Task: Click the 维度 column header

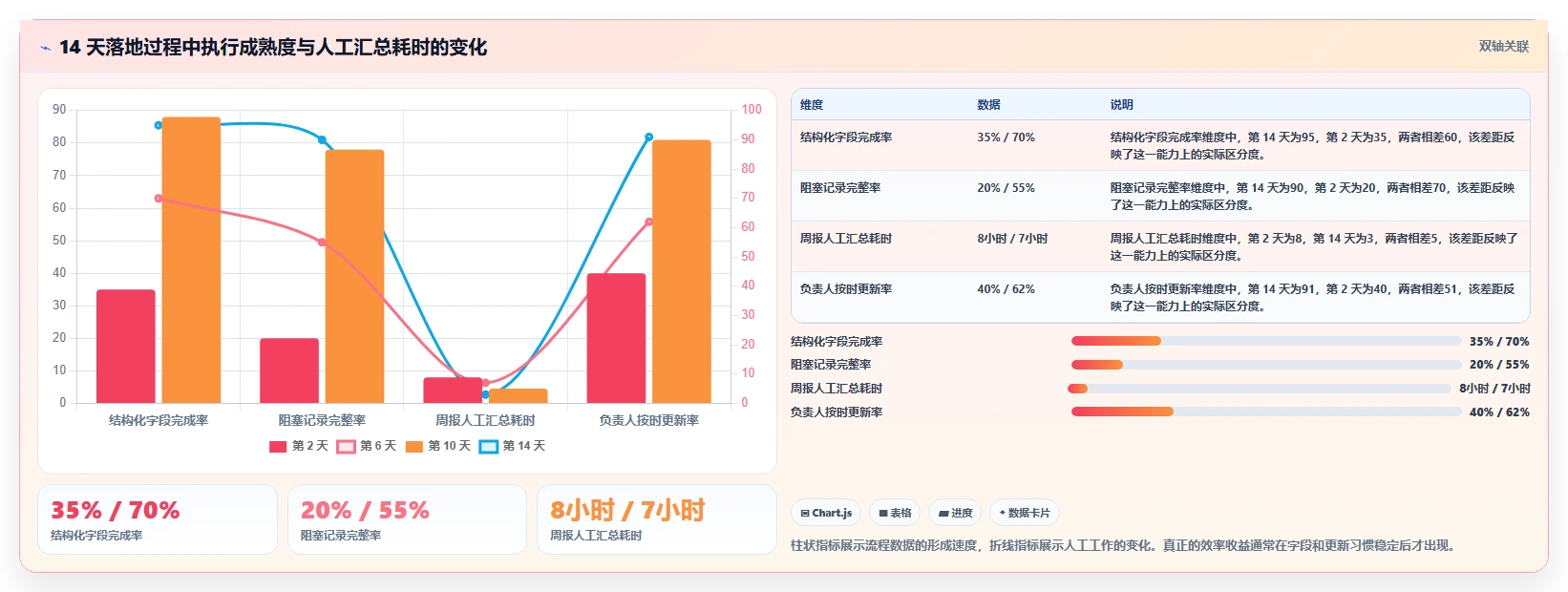Action: [812, 105]
